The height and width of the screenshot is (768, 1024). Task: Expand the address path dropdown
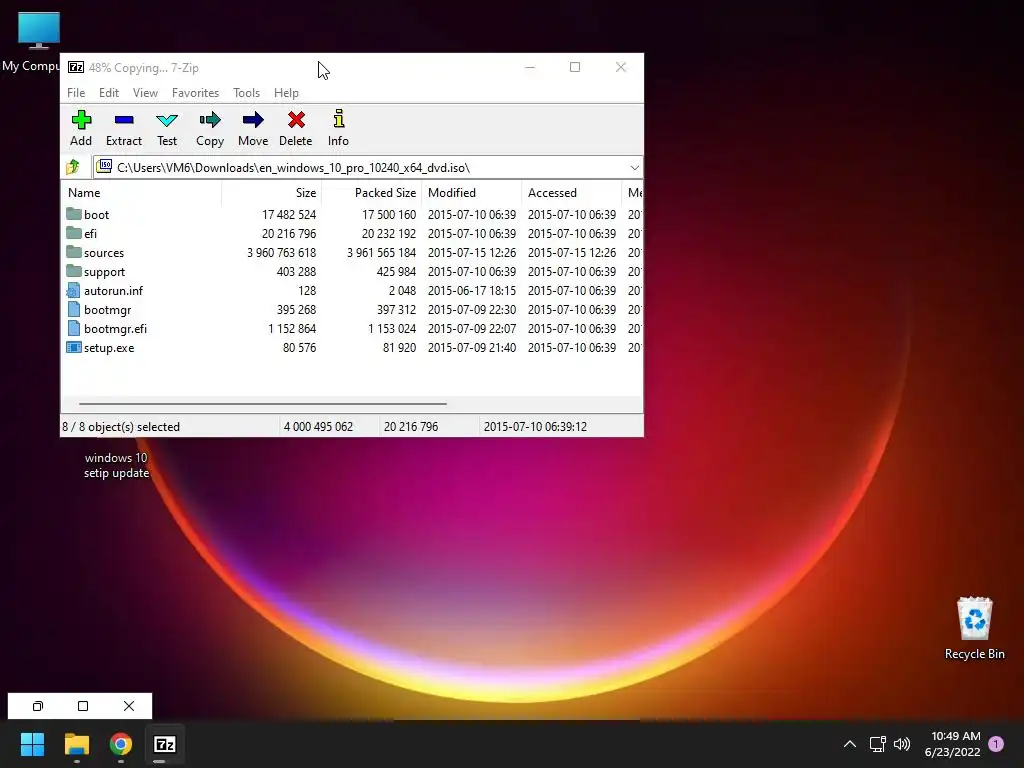tap(634, 168)
